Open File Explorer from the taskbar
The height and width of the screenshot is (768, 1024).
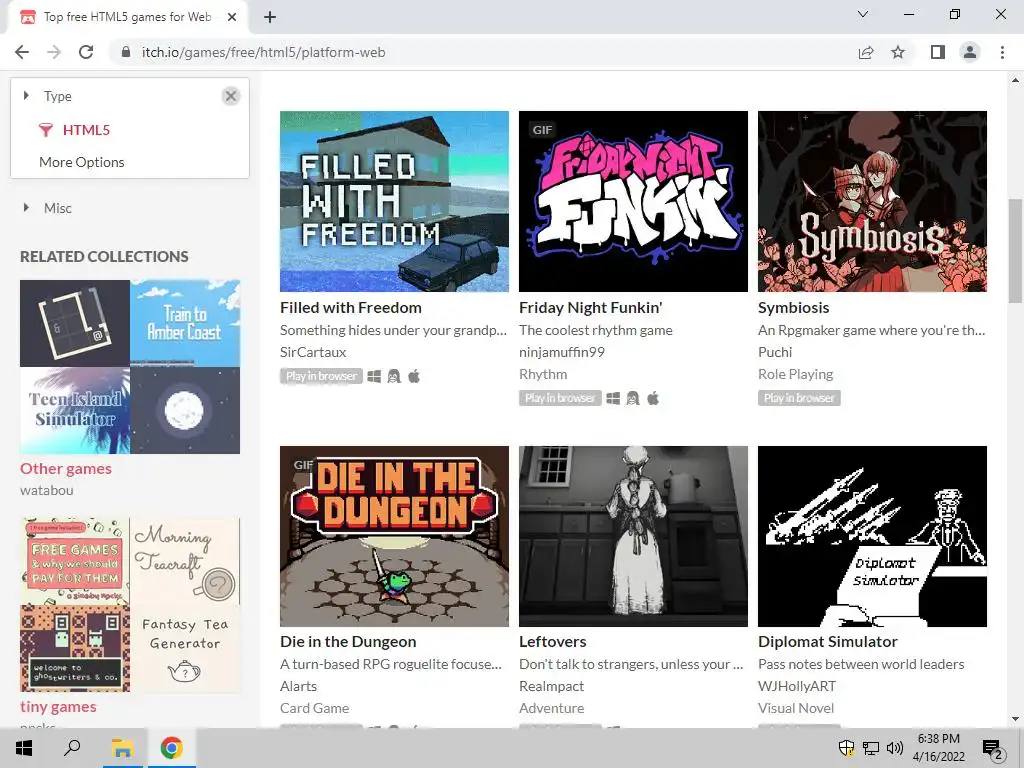pos(122,748)
